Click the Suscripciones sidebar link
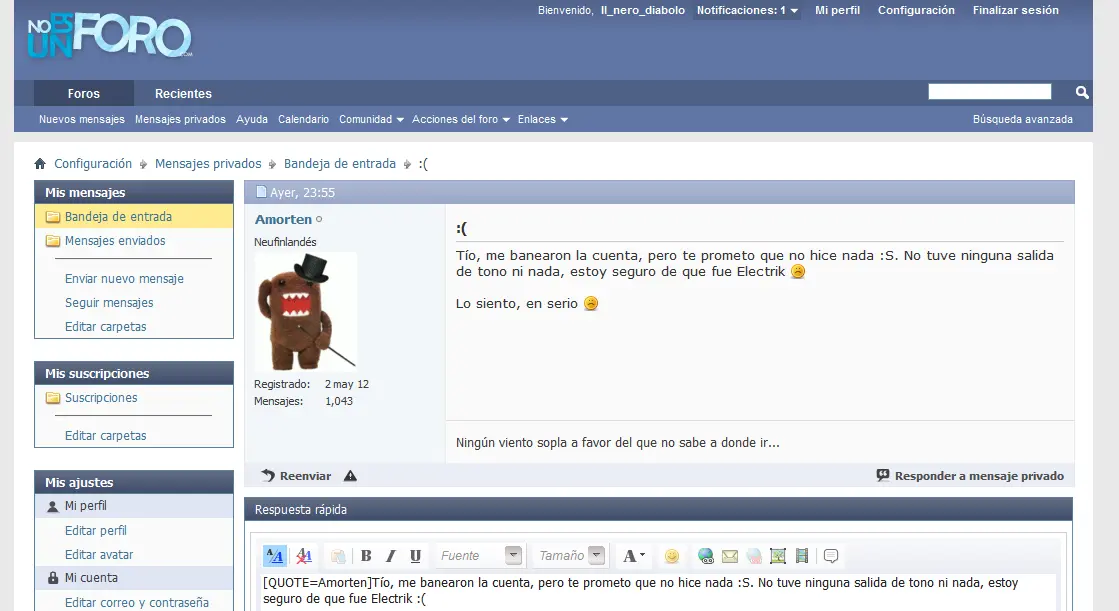 pyautogui.click(x=101, y=398)
